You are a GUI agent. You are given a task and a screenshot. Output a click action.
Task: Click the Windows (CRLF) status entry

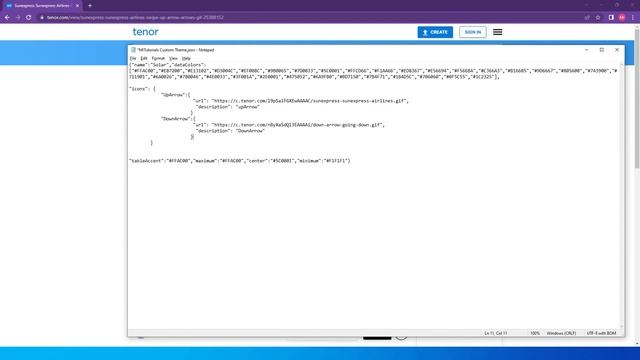pos(561,333)
